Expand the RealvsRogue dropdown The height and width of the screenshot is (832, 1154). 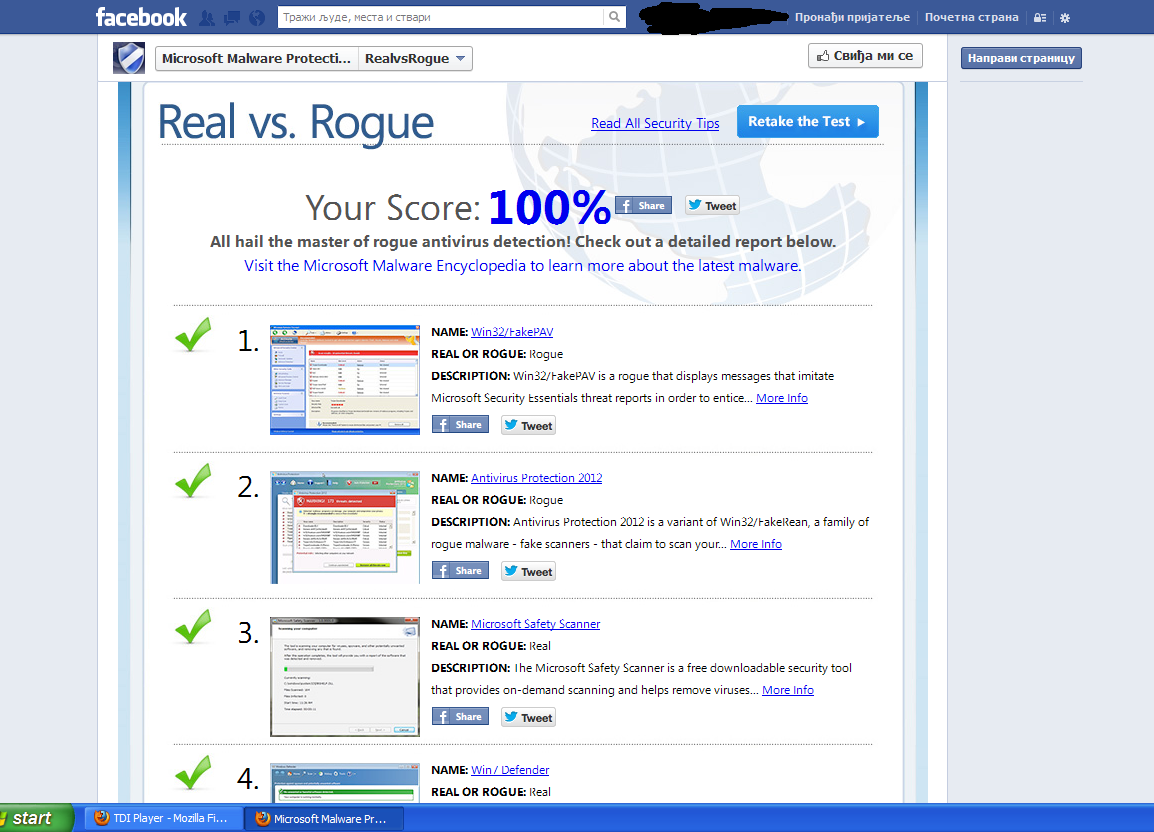click(x=415, y=58)
